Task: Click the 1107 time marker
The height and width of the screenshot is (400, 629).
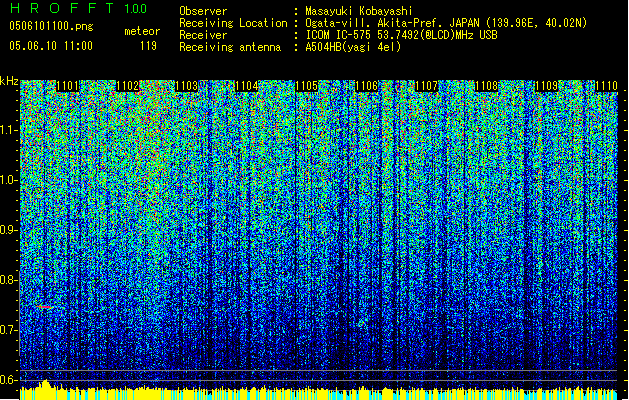Action: click(427, 86)
